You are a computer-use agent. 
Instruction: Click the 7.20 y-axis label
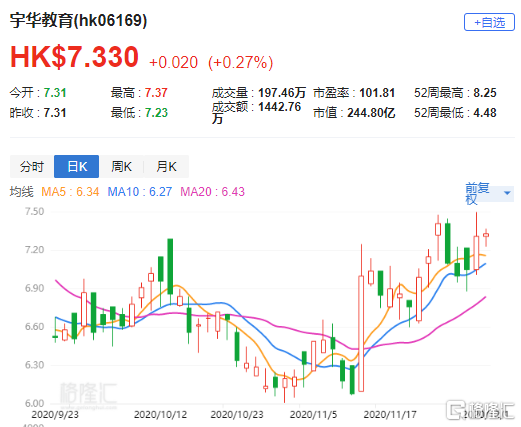coord(34,250)
